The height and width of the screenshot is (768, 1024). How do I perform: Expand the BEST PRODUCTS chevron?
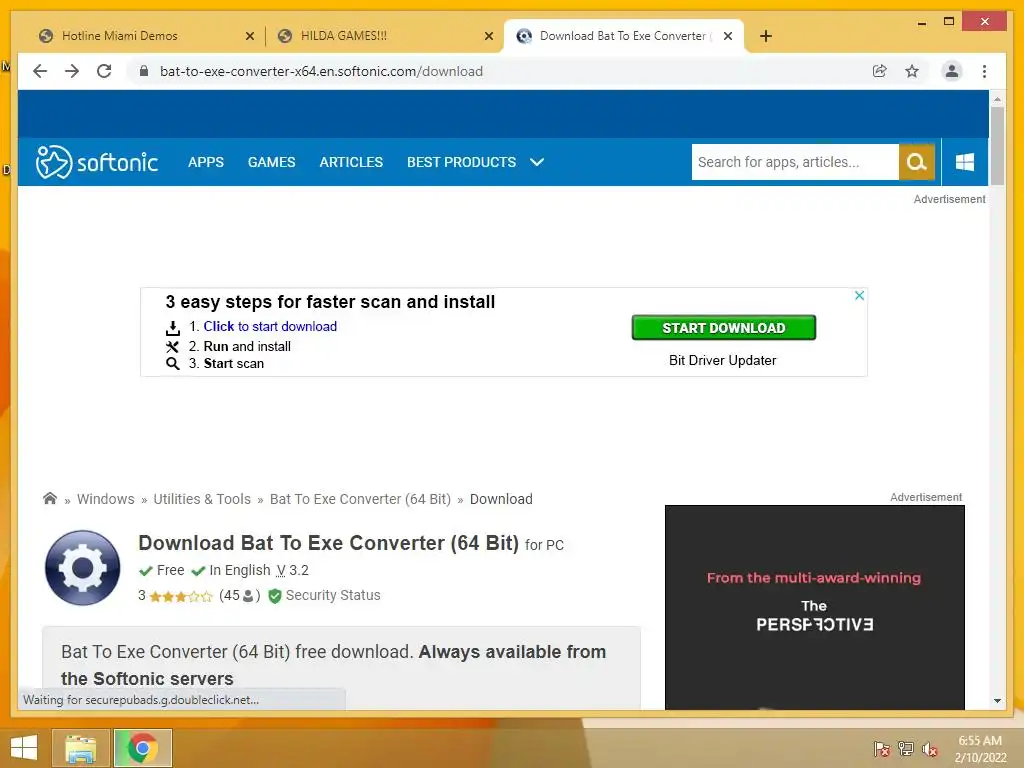pos(537,162)
